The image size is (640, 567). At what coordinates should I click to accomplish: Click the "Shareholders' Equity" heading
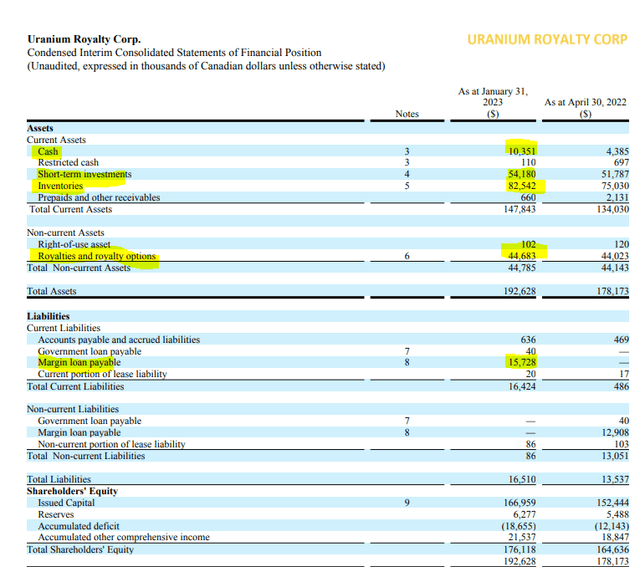72,491
